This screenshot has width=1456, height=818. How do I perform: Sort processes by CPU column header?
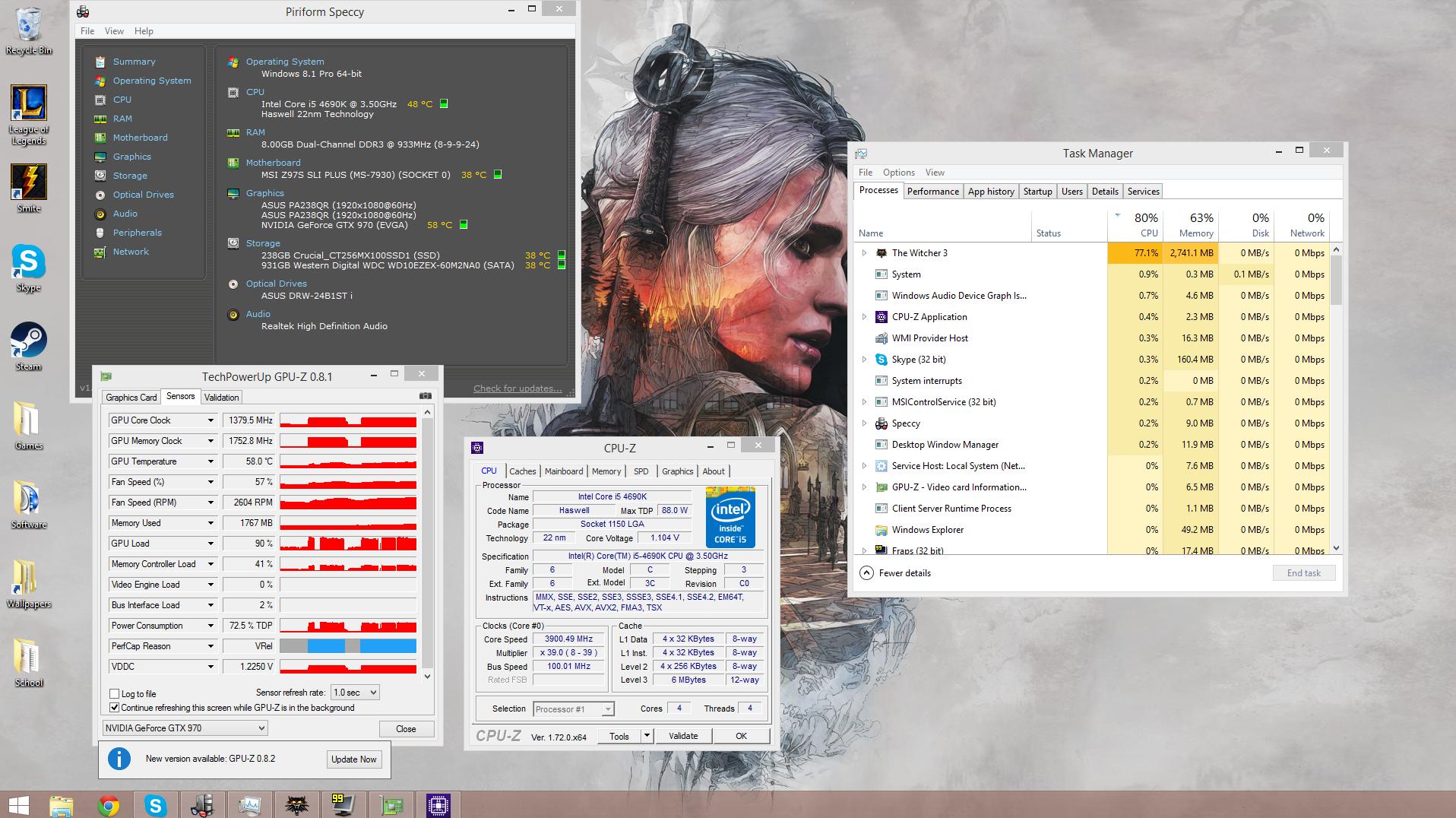(x=1135, y=224)
